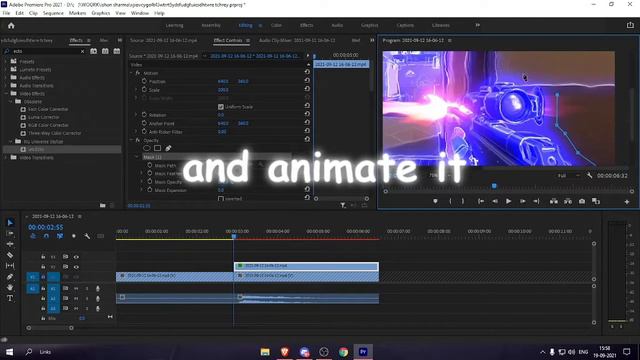640x360 pixels.
Task: Open Comparison View in Program monitor
Action: coord(596,201)
